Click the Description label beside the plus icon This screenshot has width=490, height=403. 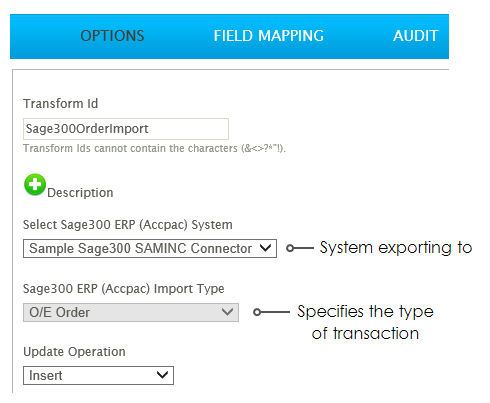point(80,193)
